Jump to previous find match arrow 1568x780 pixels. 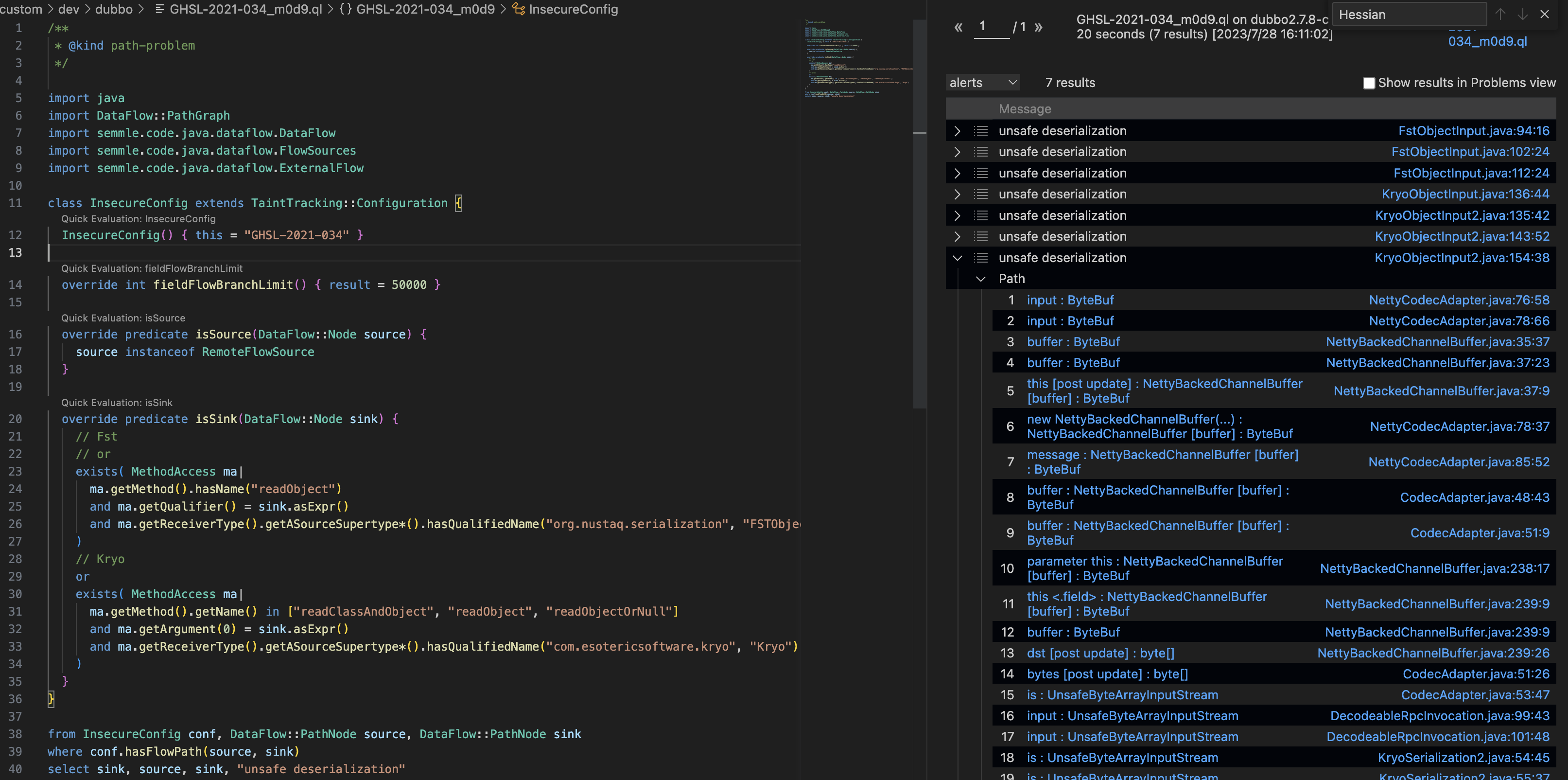(x=1500, y=14)
